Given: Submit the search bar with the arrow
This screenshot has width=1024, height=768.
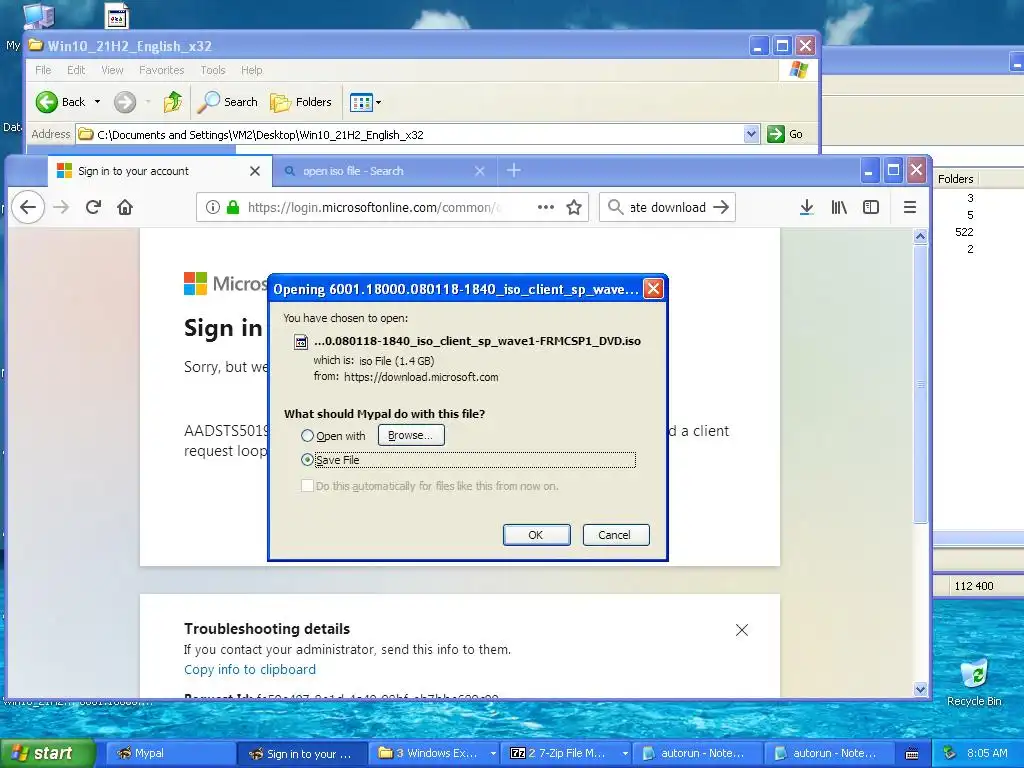Looking at the screenshot, I should 721,207.
